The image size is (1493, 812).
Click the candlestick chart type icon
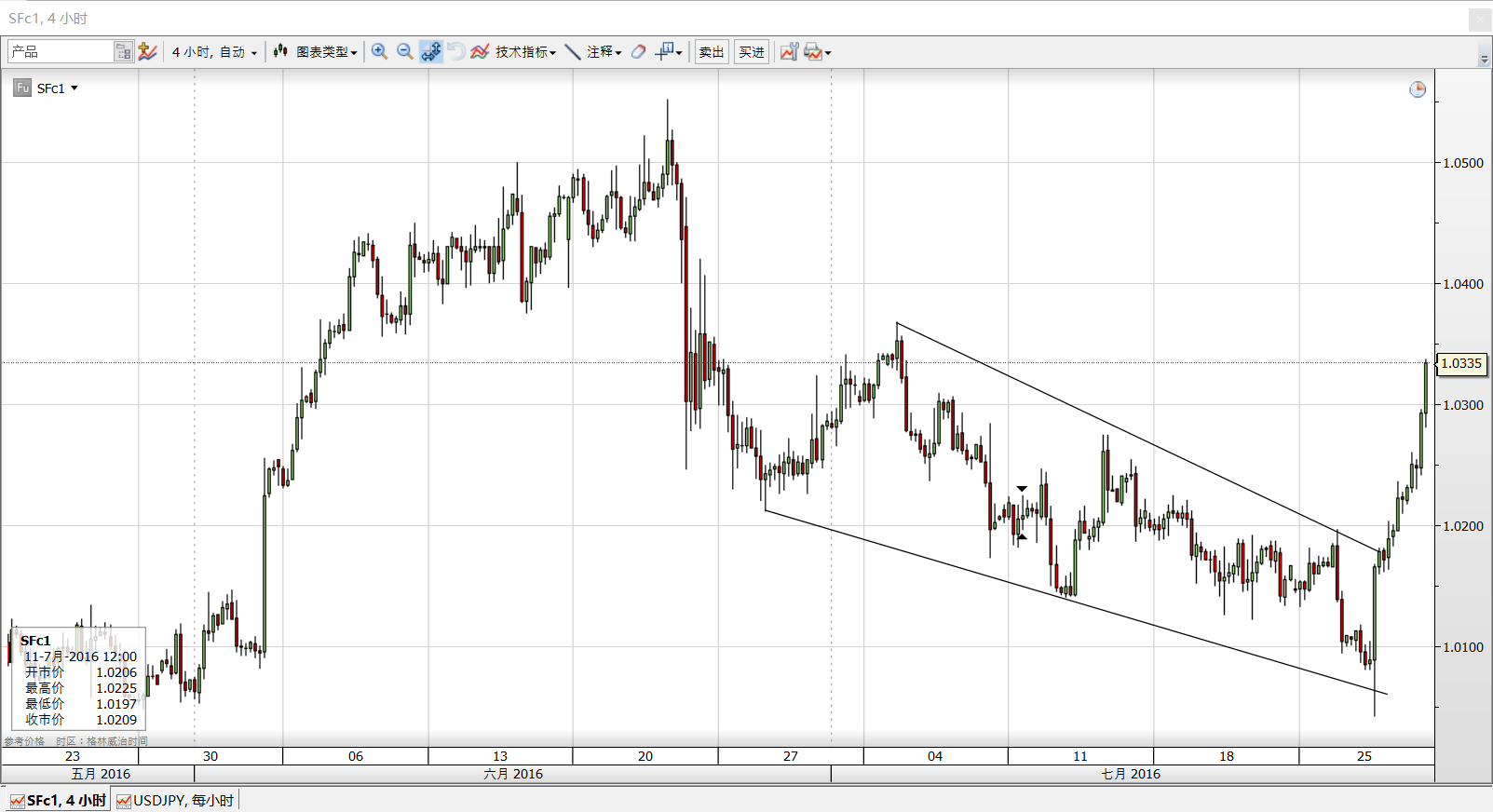280,52
